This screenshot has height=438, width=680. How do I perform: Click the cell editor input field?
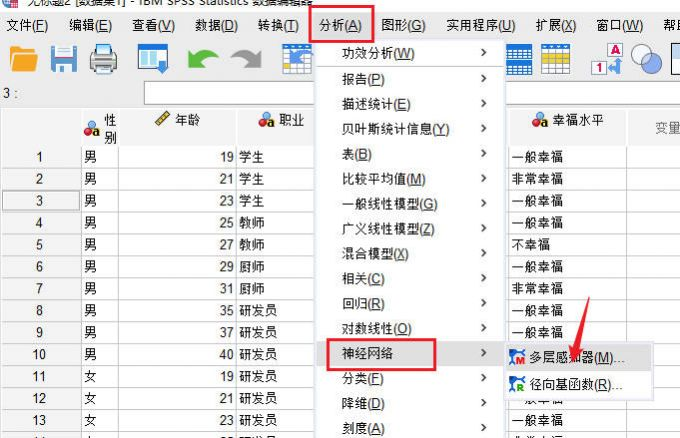coord(228,93)
